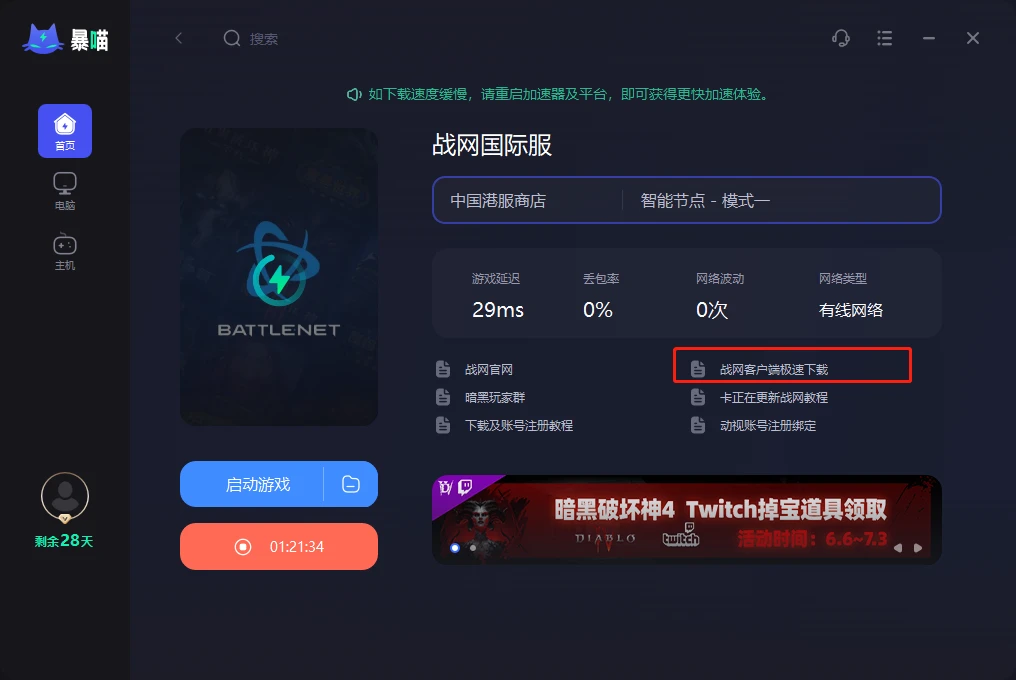Screen dimensions: 1016x680
Task: Switch to the 电脑 PC section
Action: (x=65, y=191)
